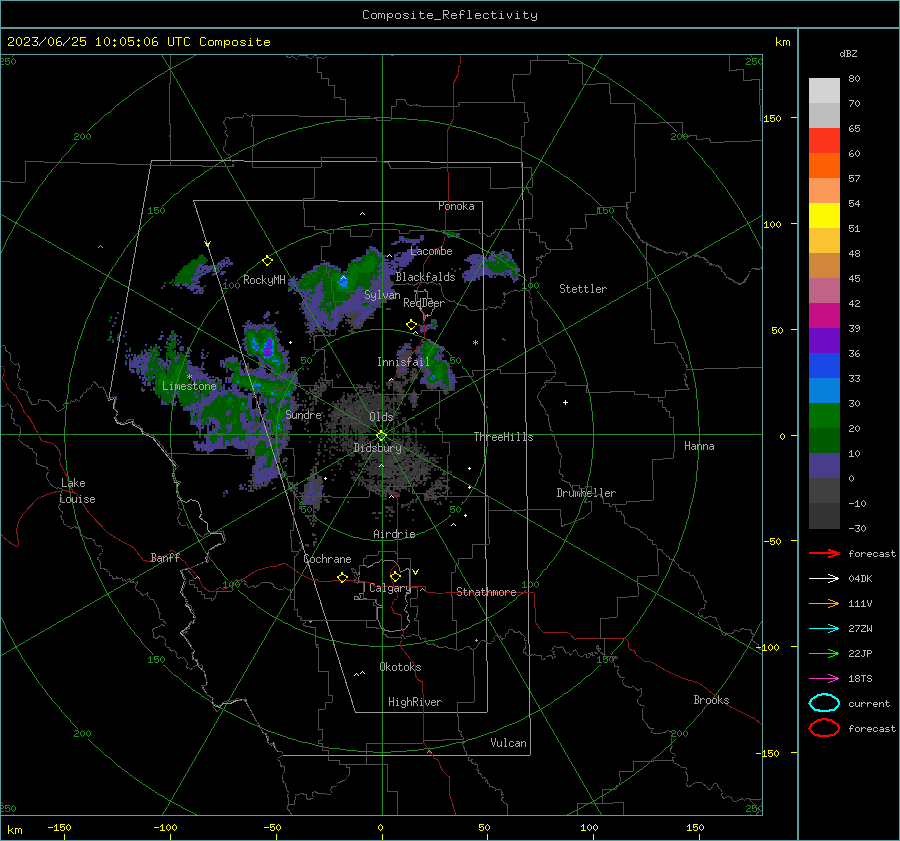Click the Calgary city label
Screen dimensions: 900x841
click(390, 588)
